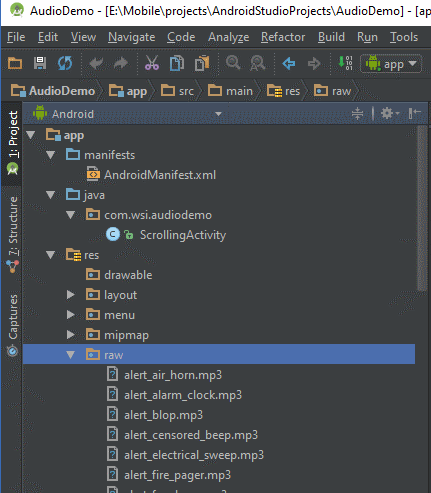The image size is (431, 493).
Task: Click the Hide panel icon
Action: [415, 113]
